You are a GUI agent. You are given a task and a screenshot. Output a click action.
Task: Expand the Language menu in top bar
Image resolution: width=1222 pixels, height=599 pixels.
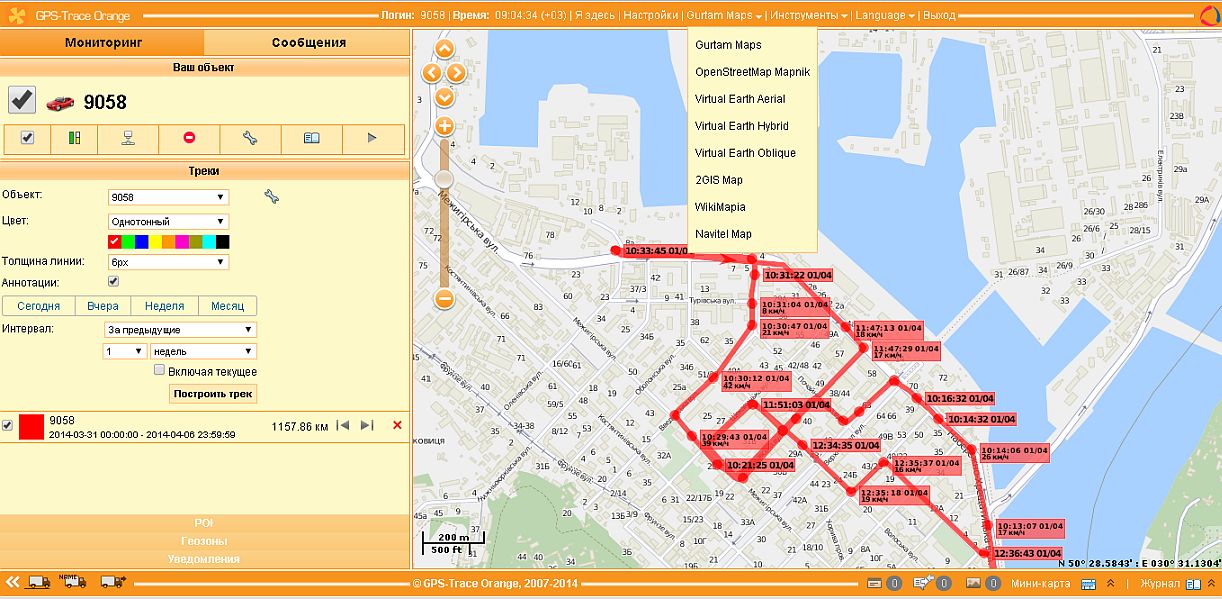(x=885, y=15)
